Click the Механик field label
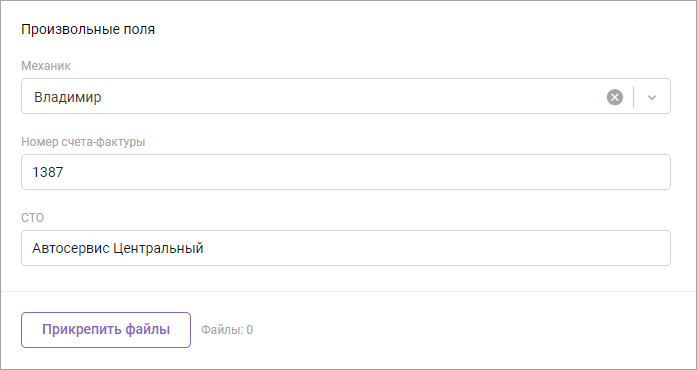This screenshot has width=697, height=370. click(x=46, y=66)
